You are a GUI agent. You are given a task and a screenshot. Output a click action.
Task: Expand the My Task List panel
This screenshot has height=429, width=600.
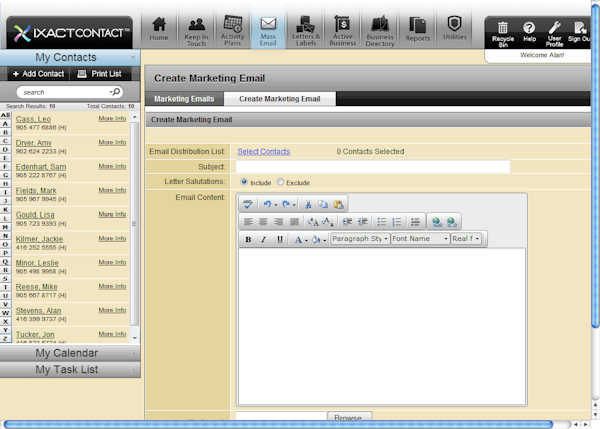pos(67,370)
